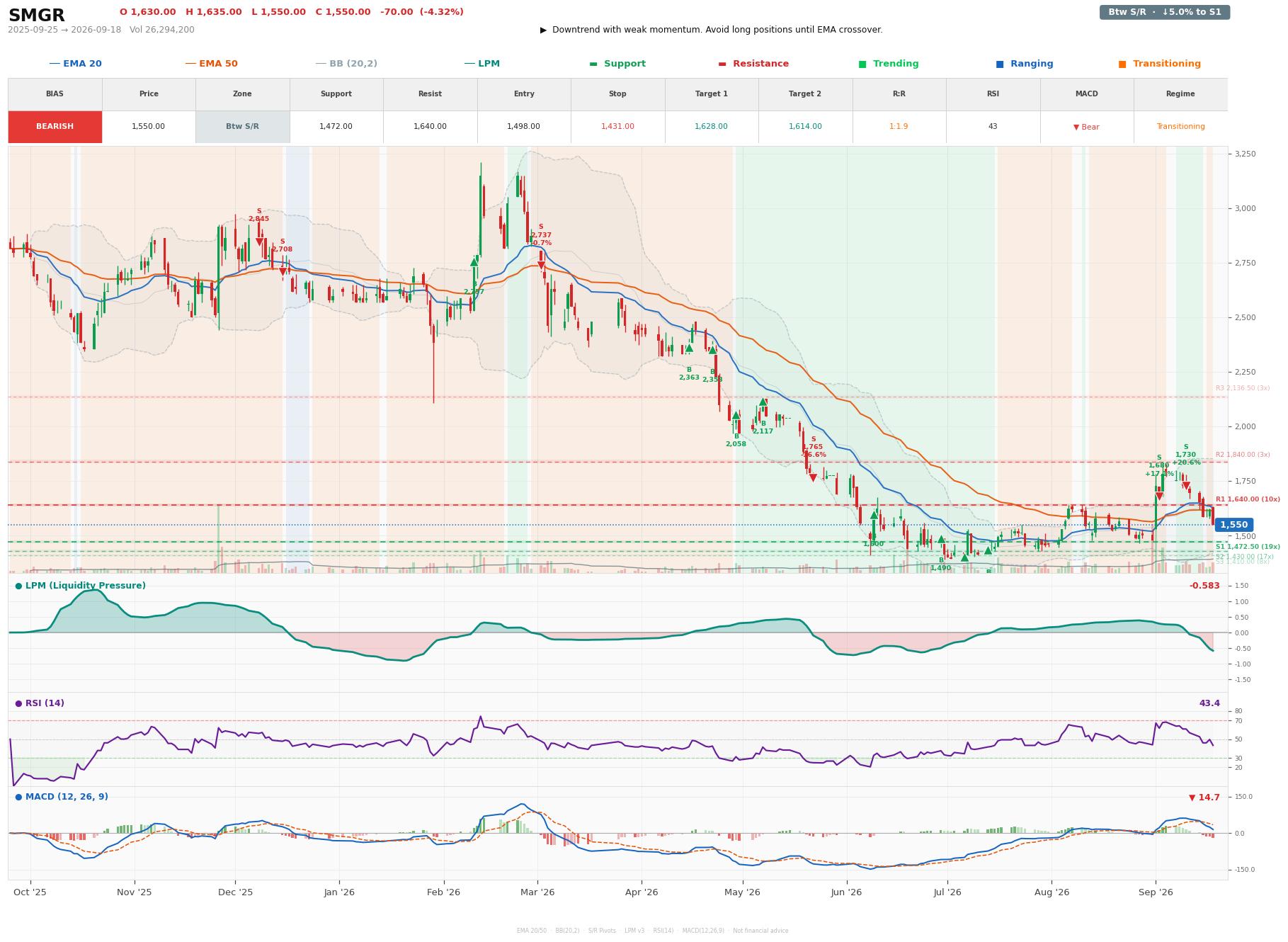Select the sell signal triangle labeled 1,730
Viewport: 1288px width, 942px height.
coord(1186,487)
